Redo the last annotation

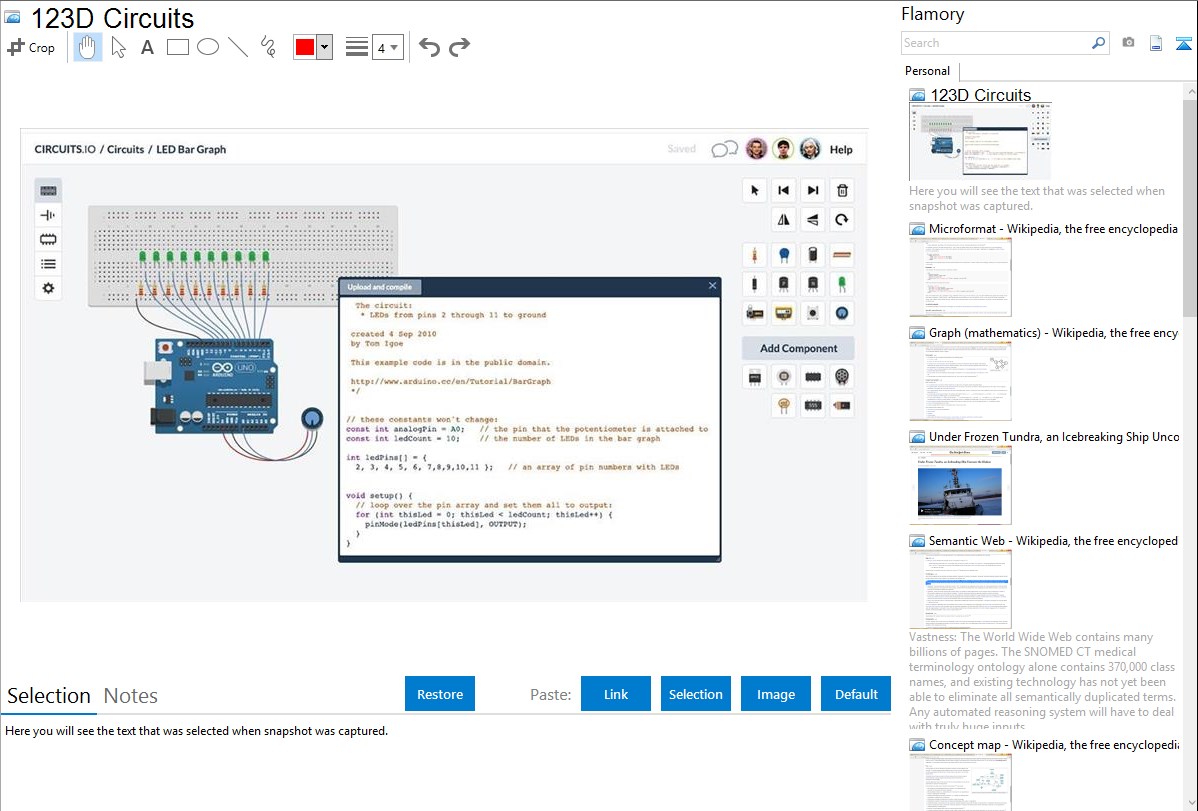click(x=459, y=47)
